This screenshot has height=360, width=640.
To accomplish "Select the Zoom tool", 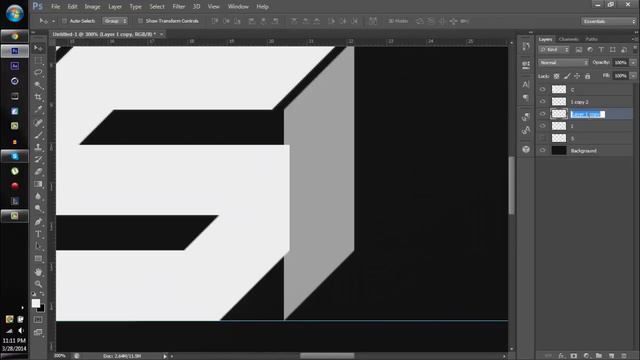I will (38, 284).
